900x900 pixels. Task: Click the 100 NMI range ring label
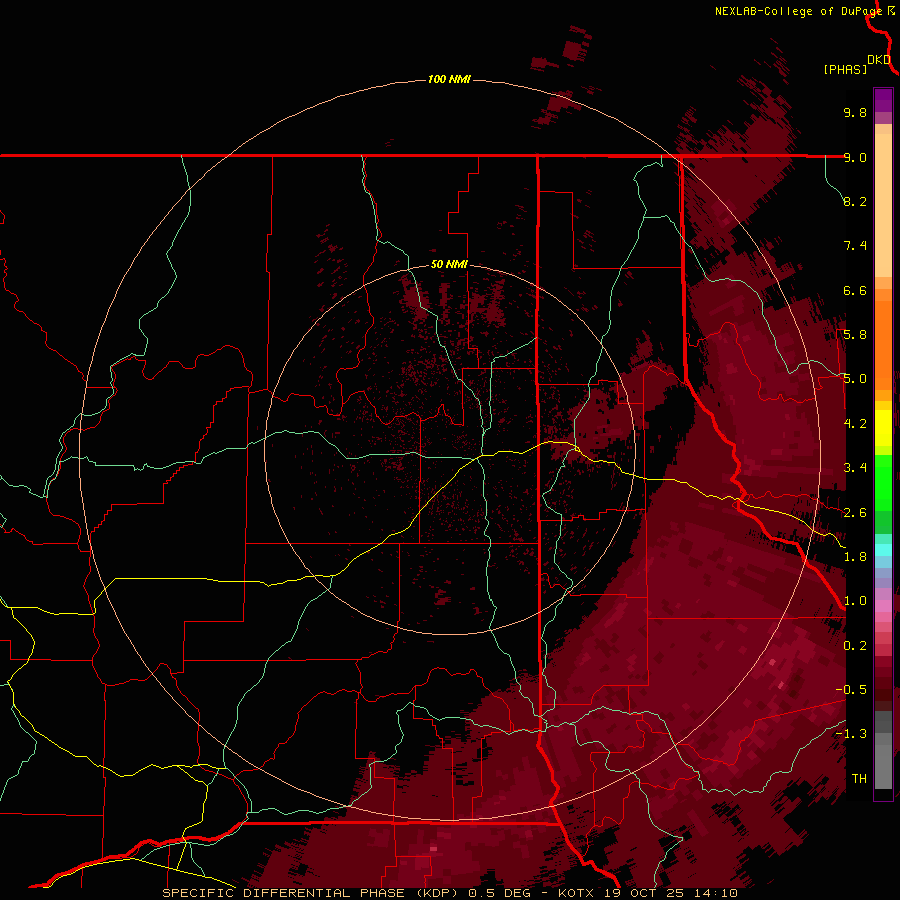[x=449, y=79]
